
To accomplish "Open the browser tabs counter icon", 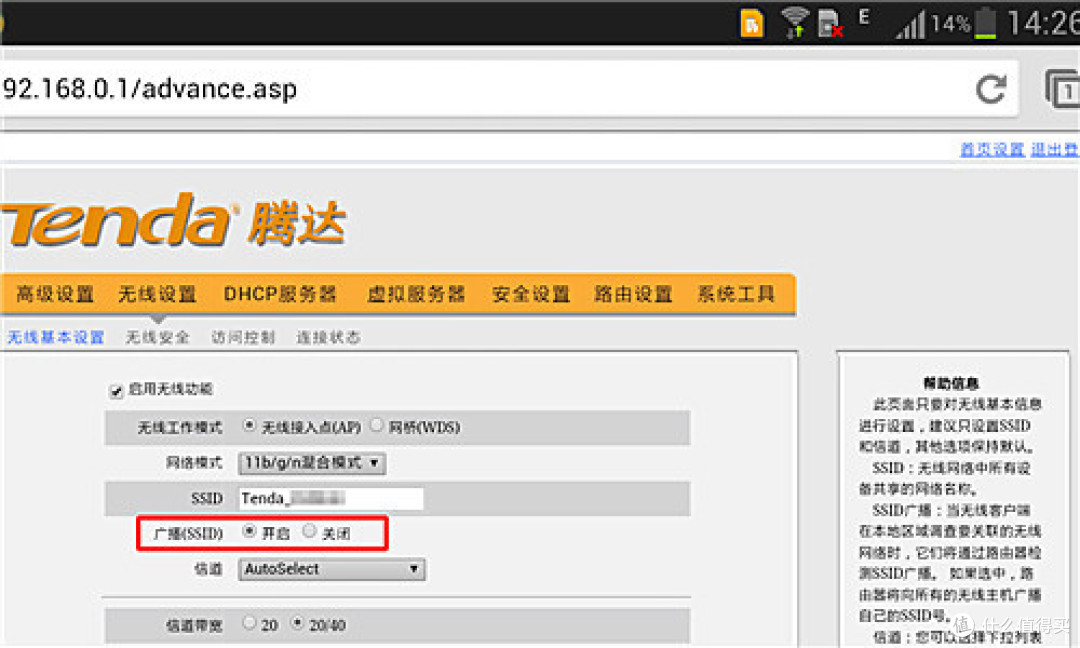I will [1061, 90].
